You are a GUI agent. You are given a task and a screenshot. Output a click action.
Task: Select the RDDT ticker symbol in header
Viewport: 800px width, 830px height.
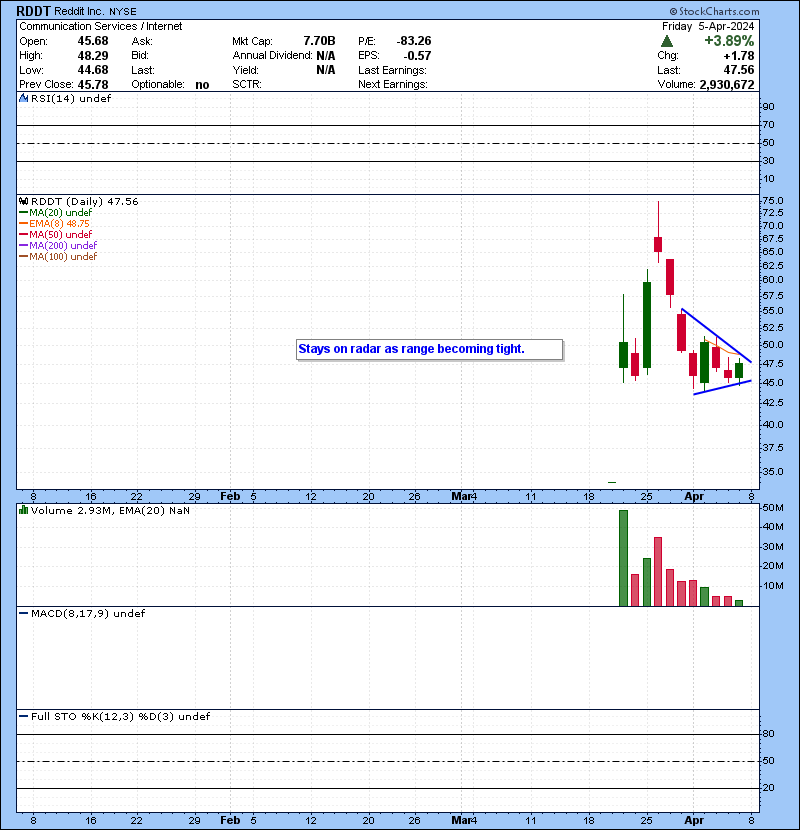[33, 11]
